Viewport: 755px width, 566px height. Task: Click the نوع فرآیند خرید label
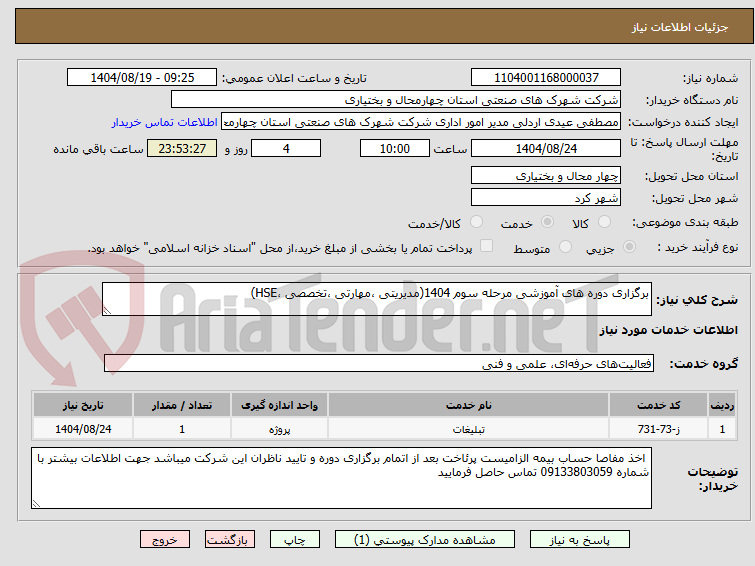pyautogui.click(x=698, y=248)
